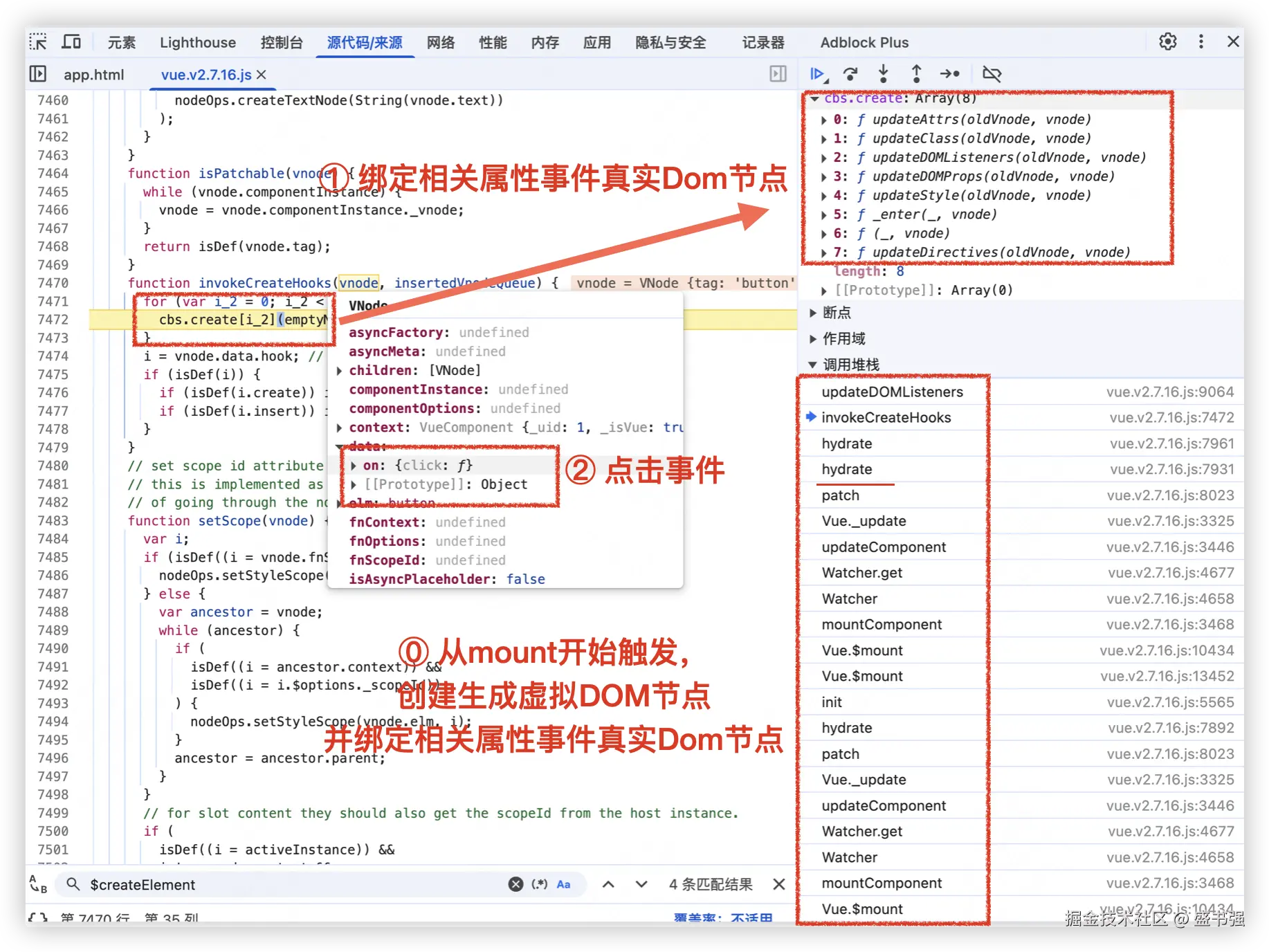Open source link vue.v2.7.16.js:5565
The image size is (1269, 952).
(1170, 702)
